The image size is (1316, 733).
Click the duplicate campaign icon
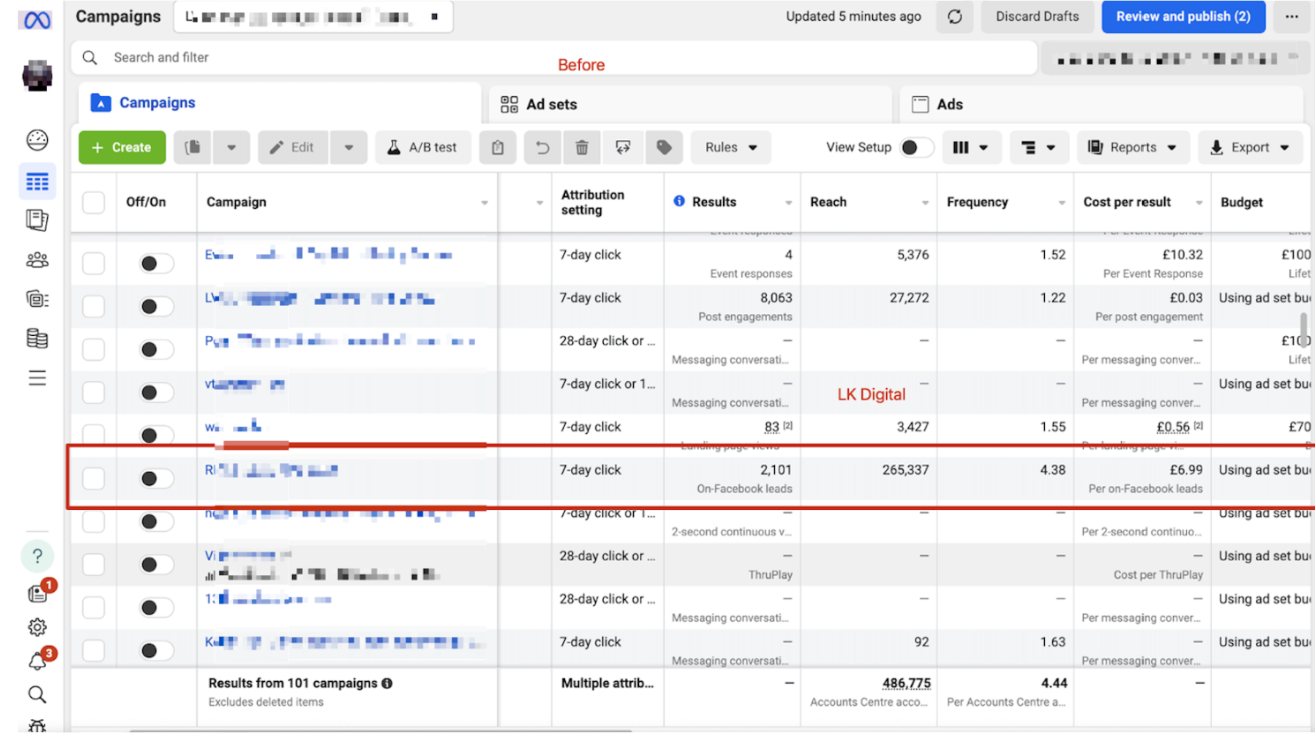pyautogui.click(x=193, y=147)
